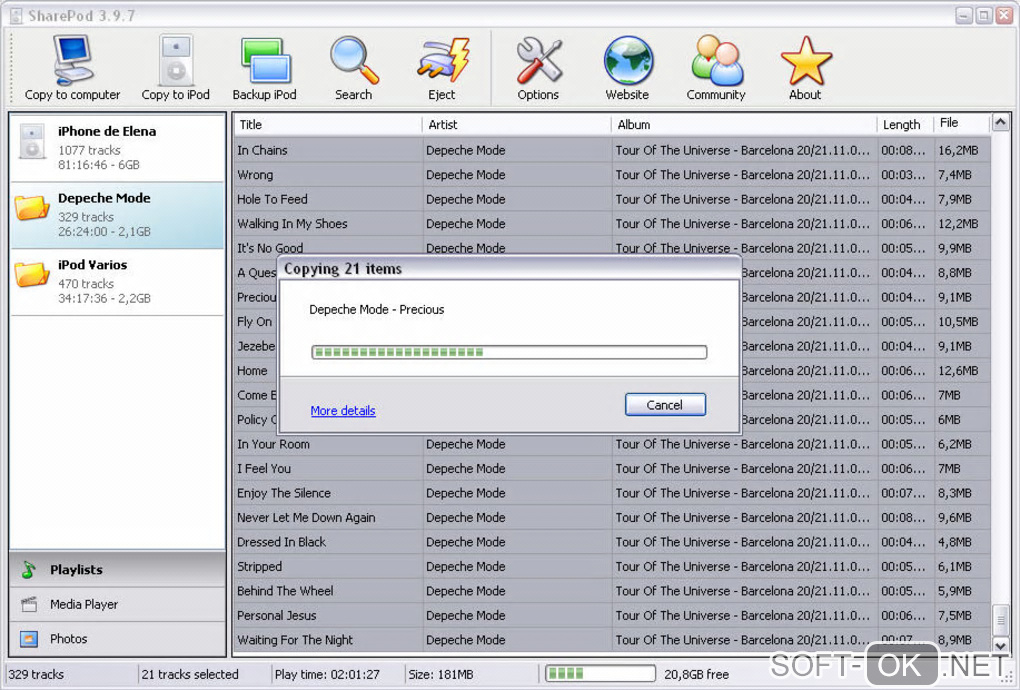Click the disk space usage bar
Image resolution: width=1020 pixels, height=690 pixels.
click(600, 674)
